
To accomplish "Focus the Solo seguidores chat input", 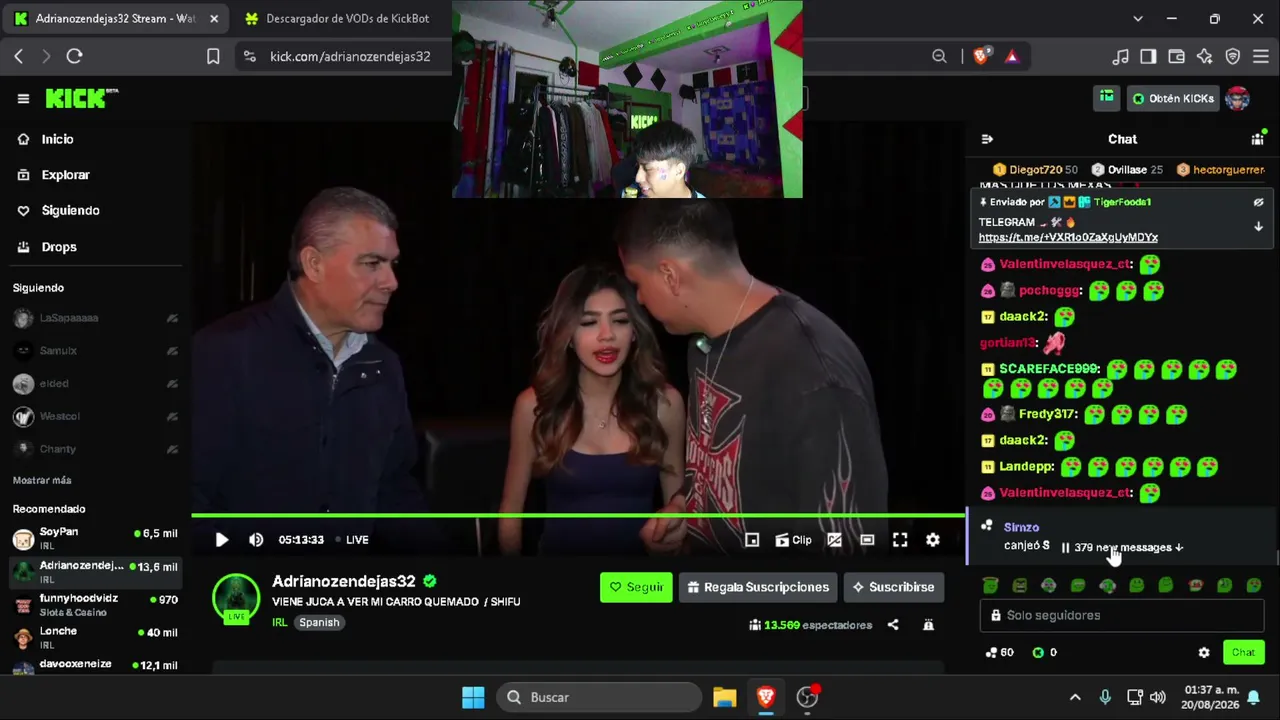I will pyautogui.click(x=1122, y=615).
